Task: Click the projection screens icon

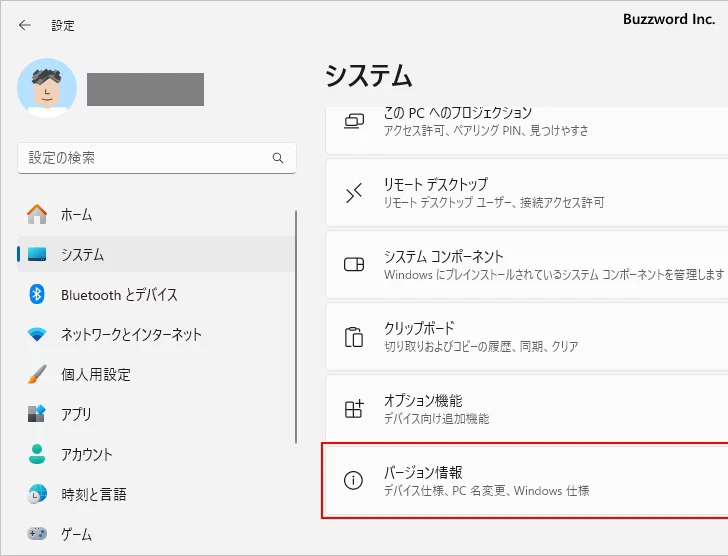Action: coord(354,122)
